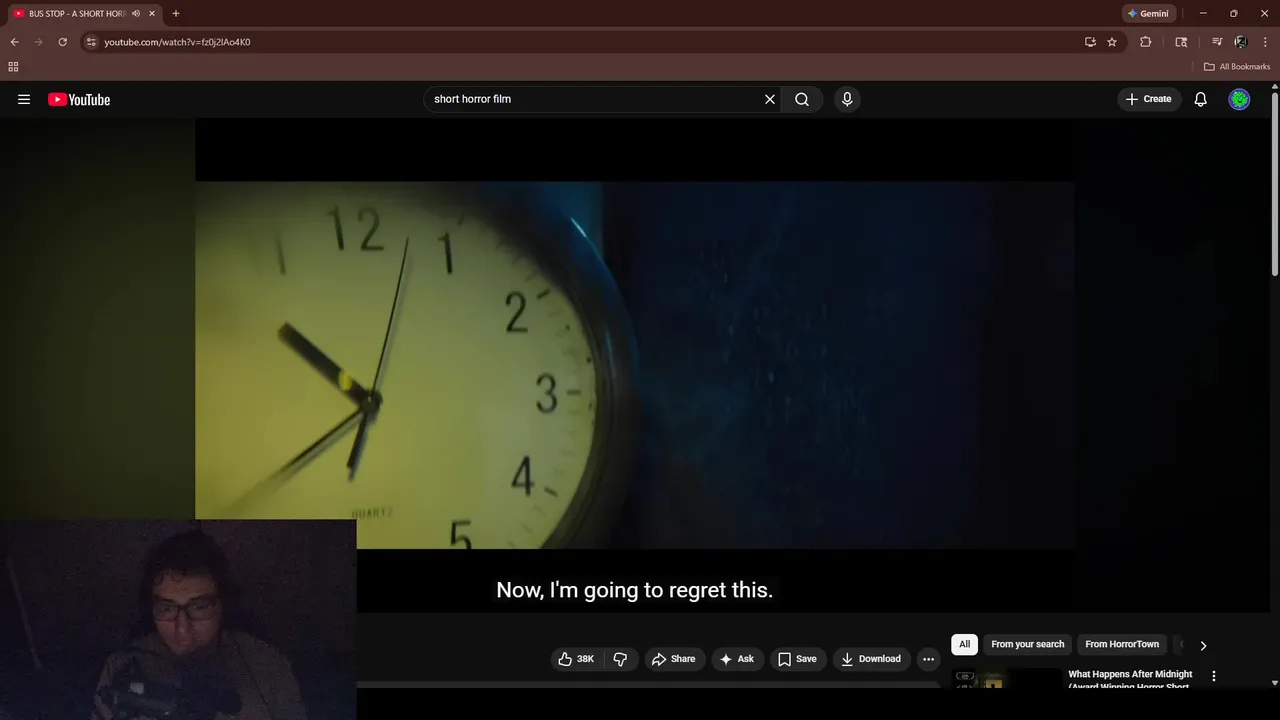Open the YouTube guide hamburger menu
This screenshot has height=720, width=1280.
click(24, 99)
